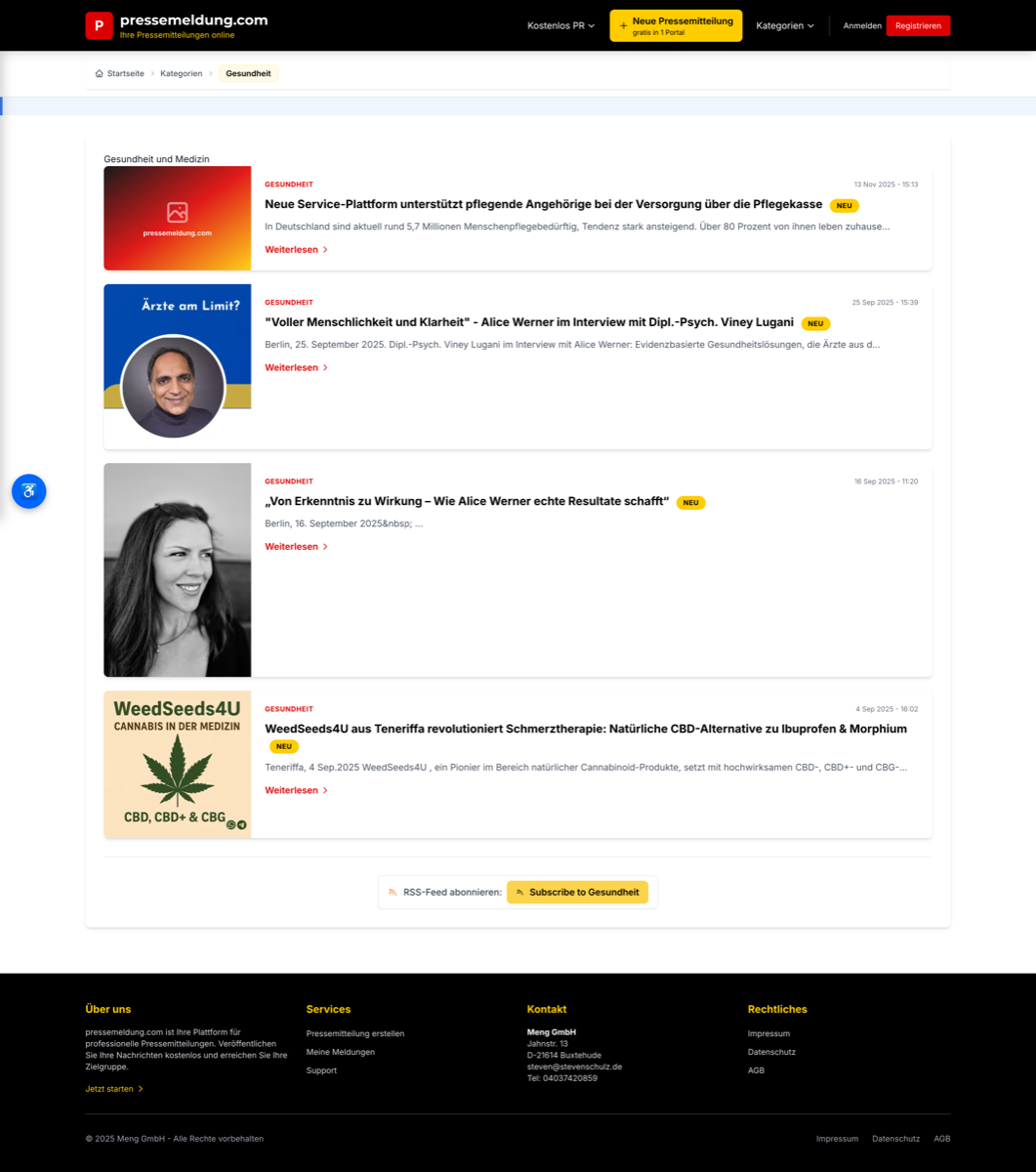The image size is (1036, 1172).
Task: Click placeholder image icon in first article
Action: coord(177,212)
